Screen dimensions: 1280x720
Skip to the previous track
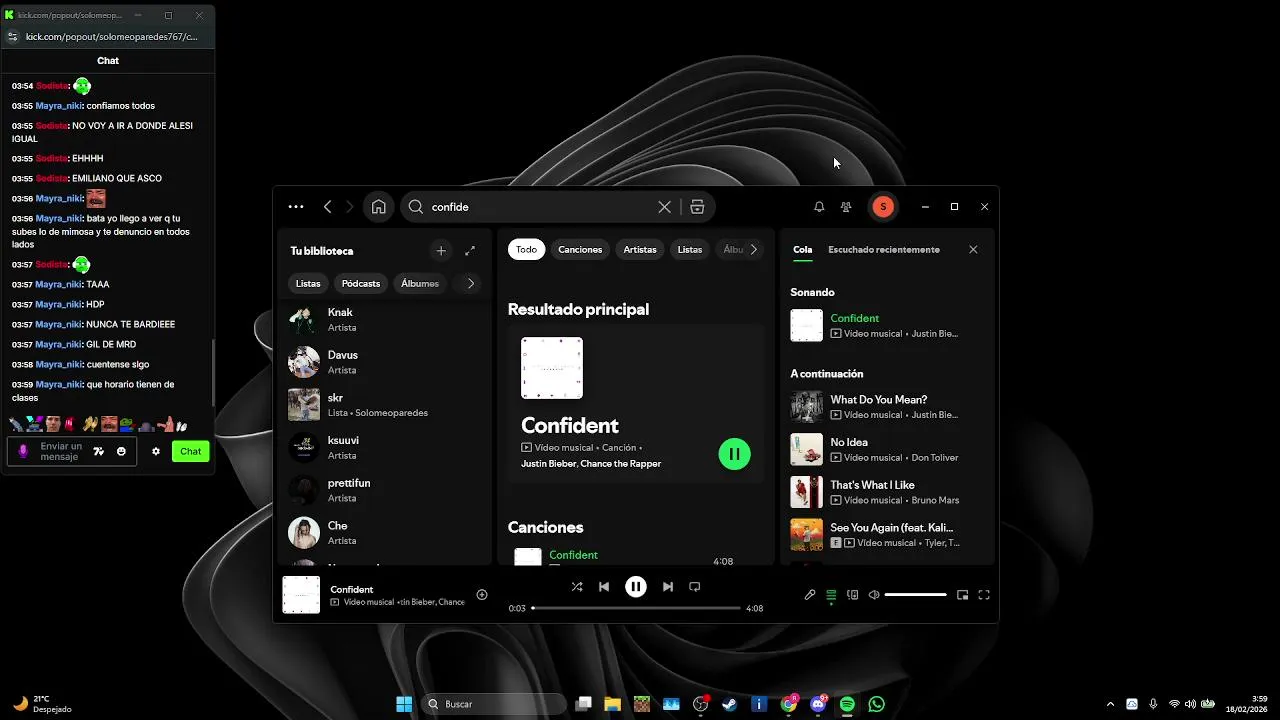pos(604,587)
